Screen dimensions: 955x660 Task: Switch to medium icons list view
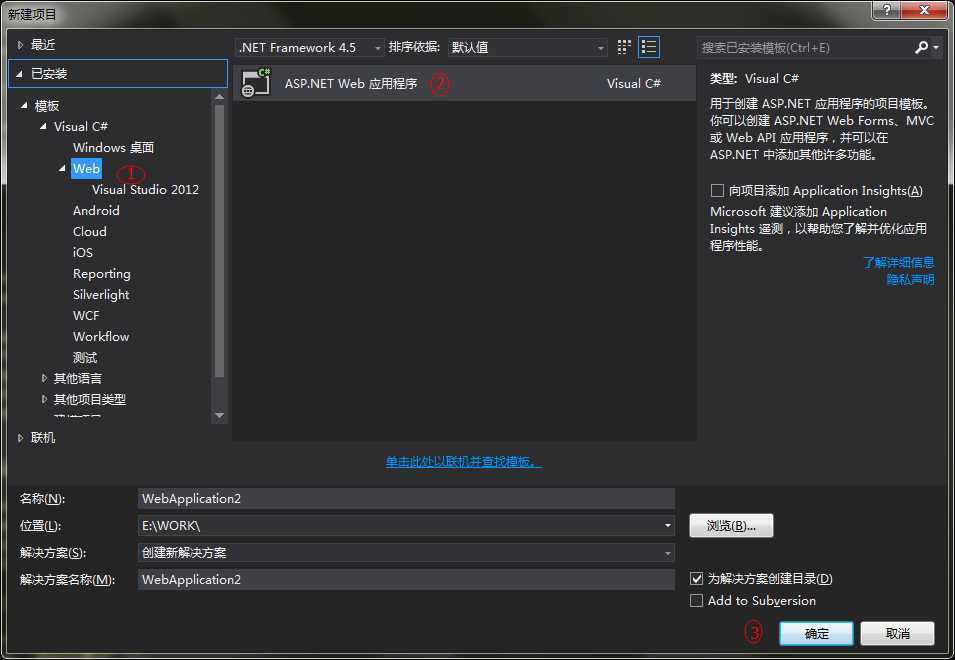point(649,47)
